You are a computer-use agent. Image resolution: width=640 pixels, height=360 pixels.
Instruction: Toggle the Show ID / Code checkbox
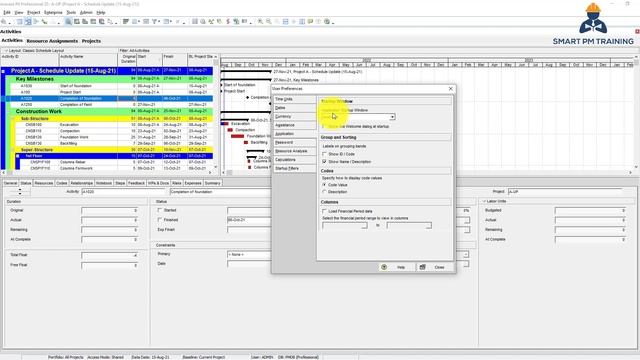tap(324, 154)
